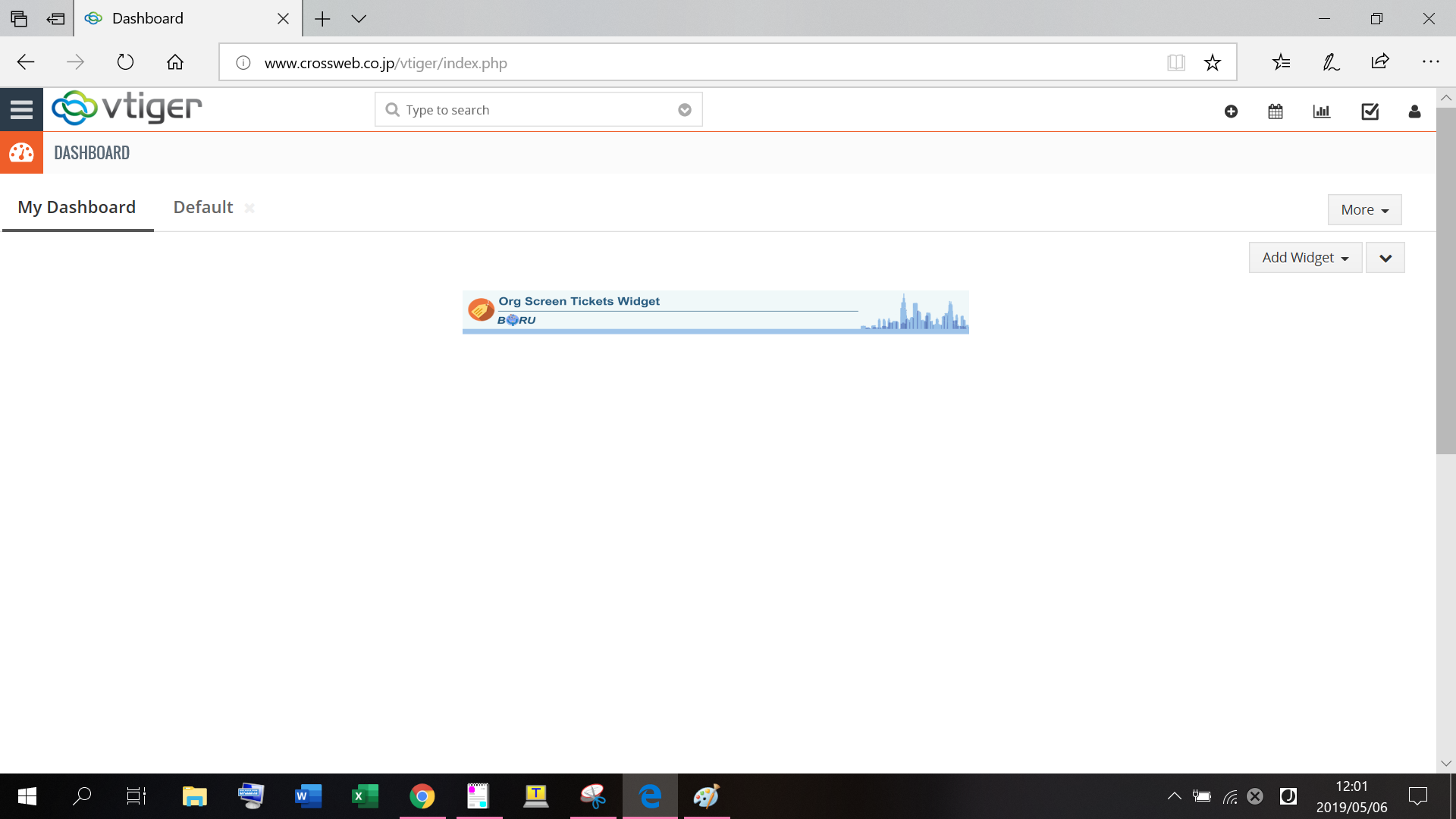Remove the Default dashboard tab
This screenshot has width=1456, height=819.
point(249,209)
